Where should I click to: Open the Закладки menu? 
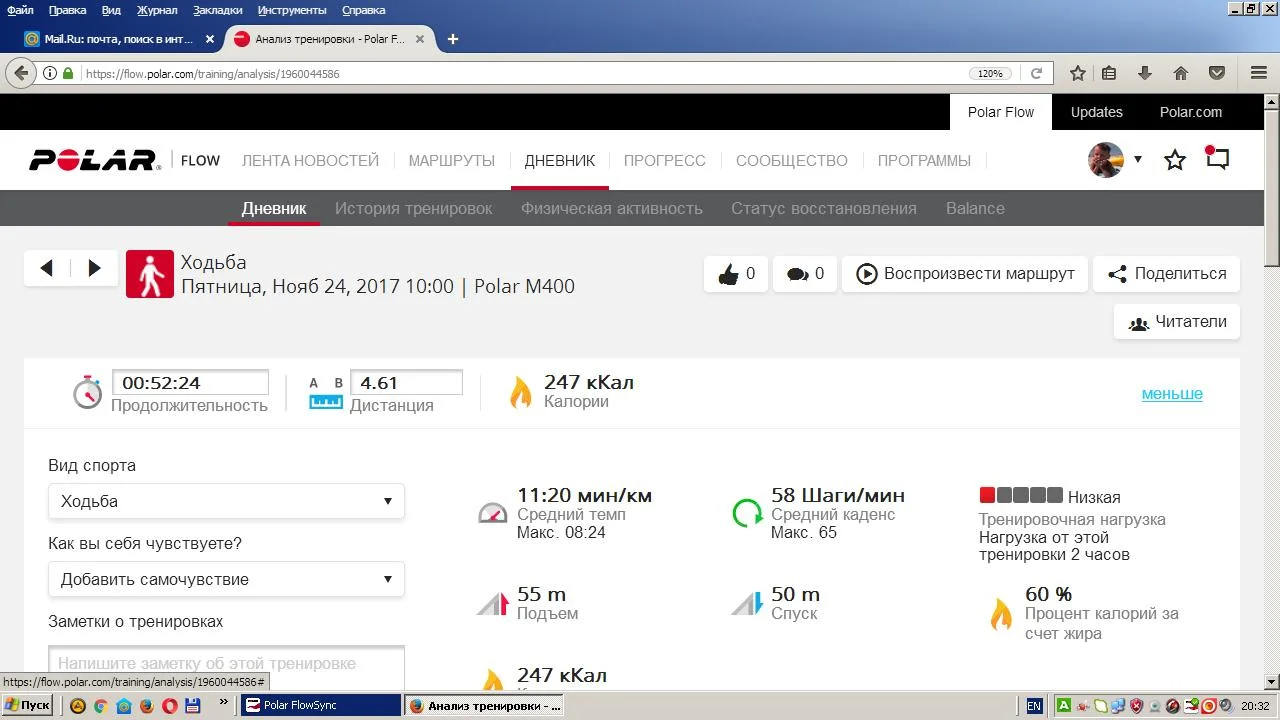pyautogui.click(x=217, y=10)
